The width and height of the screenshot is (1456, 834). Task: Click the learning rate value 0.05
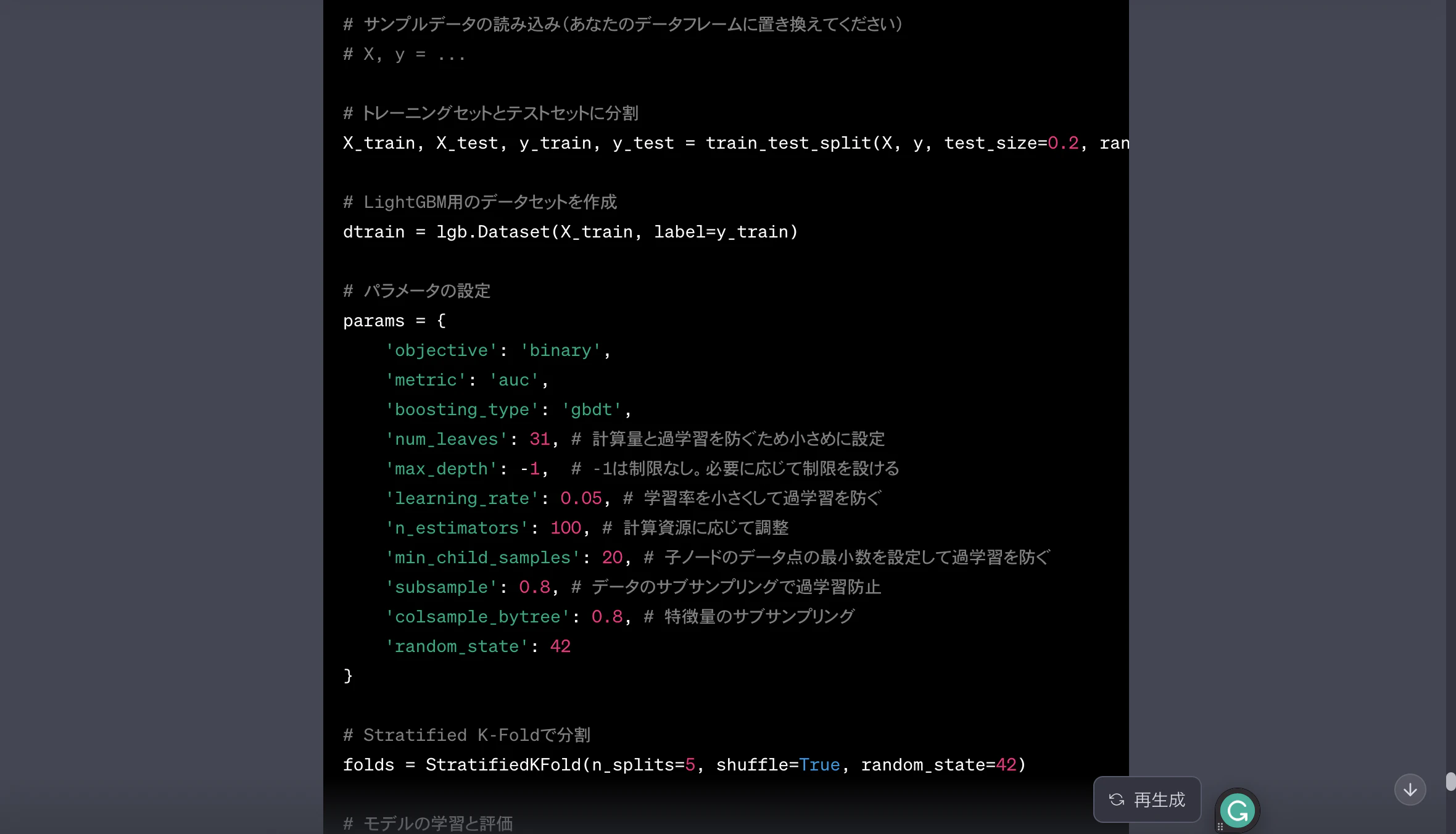581,498
